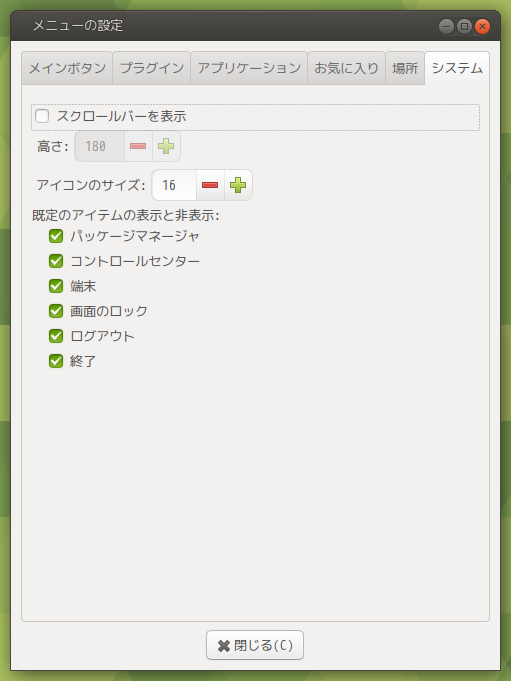Click the height field showing 180
Viewport: 511px width, 681px height.
100,146
